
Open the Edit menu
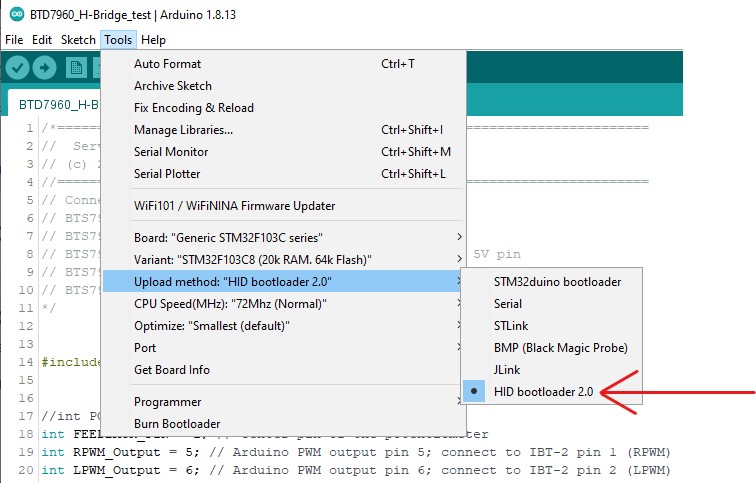[x=42, y=40]
